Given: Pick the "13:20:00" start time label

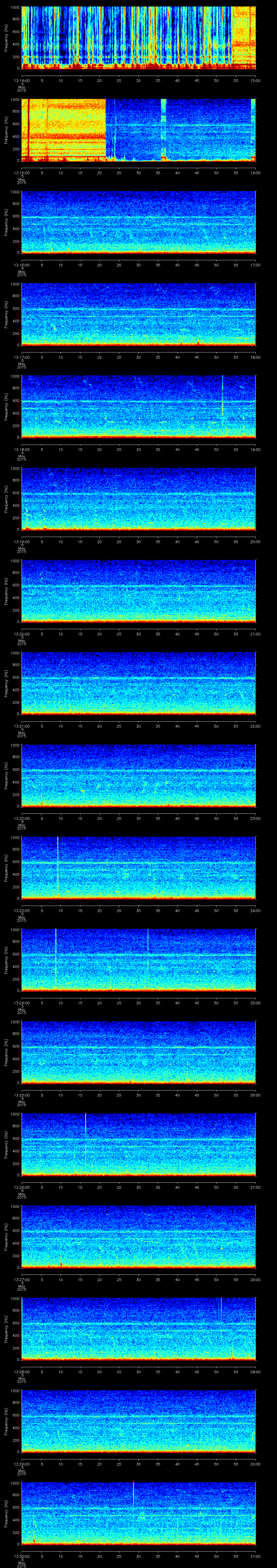Looking at the screenshot, I should pyautogui.click(x=21, y=634).
